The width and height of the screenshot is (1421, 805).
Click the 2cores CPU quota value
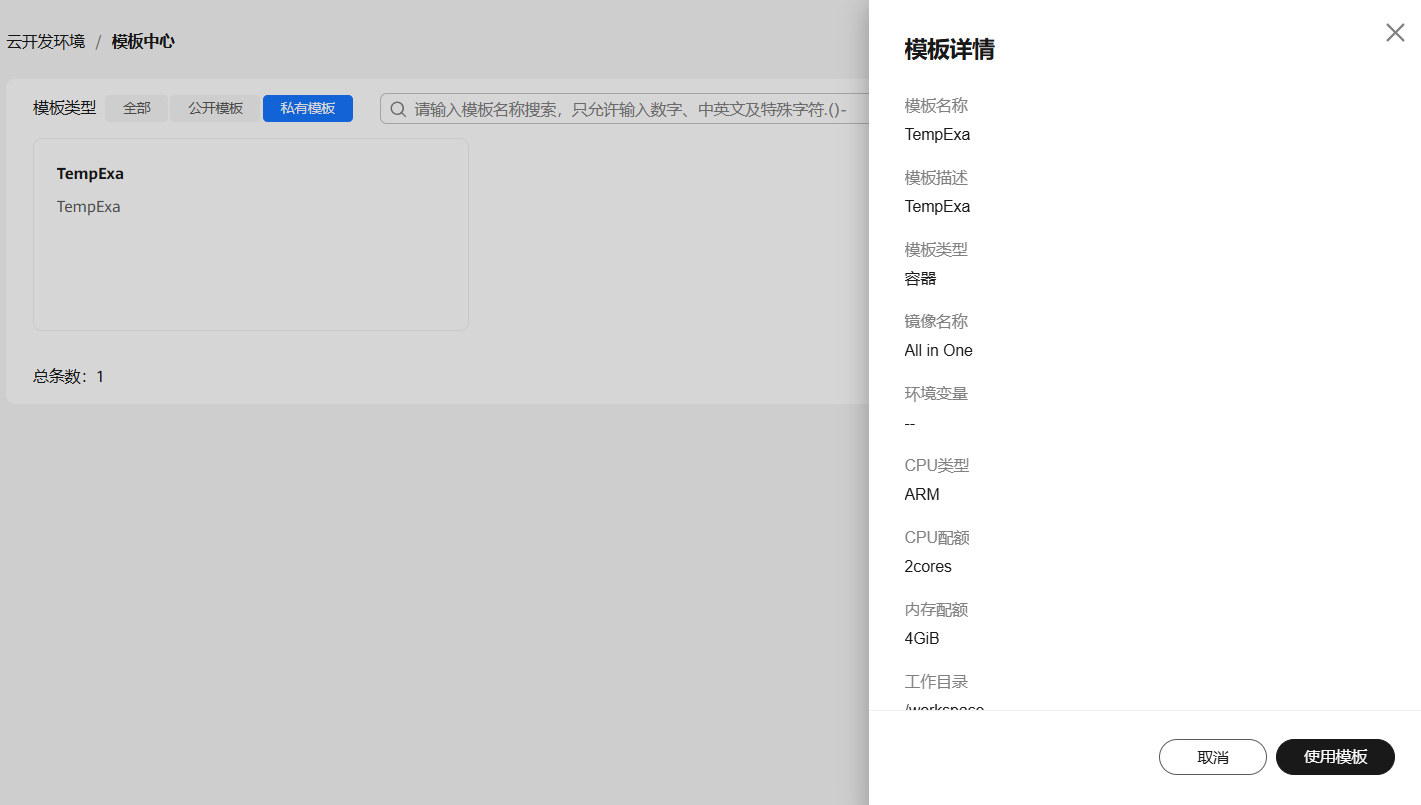coord(928,567)
